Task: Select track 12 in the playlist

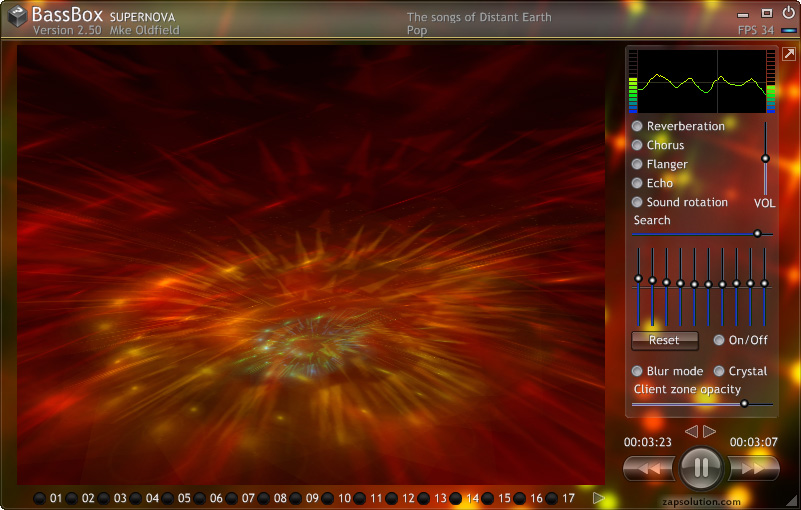Action: pyautogui.click(x=392, y=498)
